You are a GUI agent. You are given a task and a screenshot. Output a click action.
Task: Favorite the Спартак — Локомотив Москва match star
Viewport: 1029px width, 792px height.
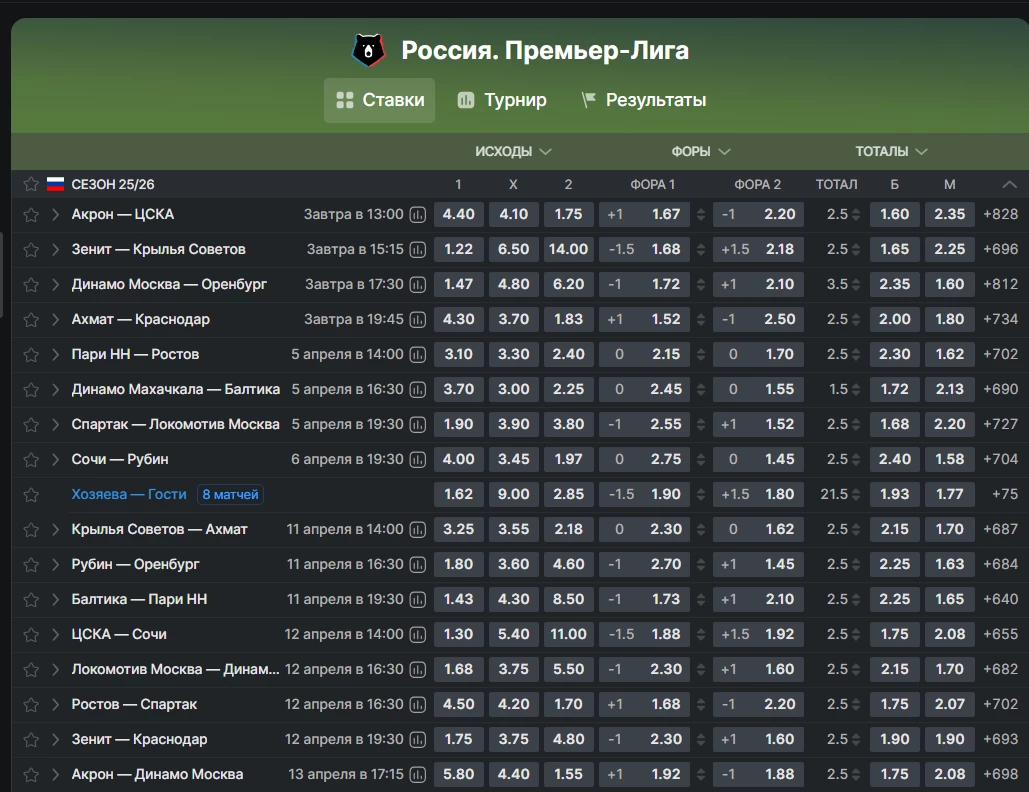(31, 424)
